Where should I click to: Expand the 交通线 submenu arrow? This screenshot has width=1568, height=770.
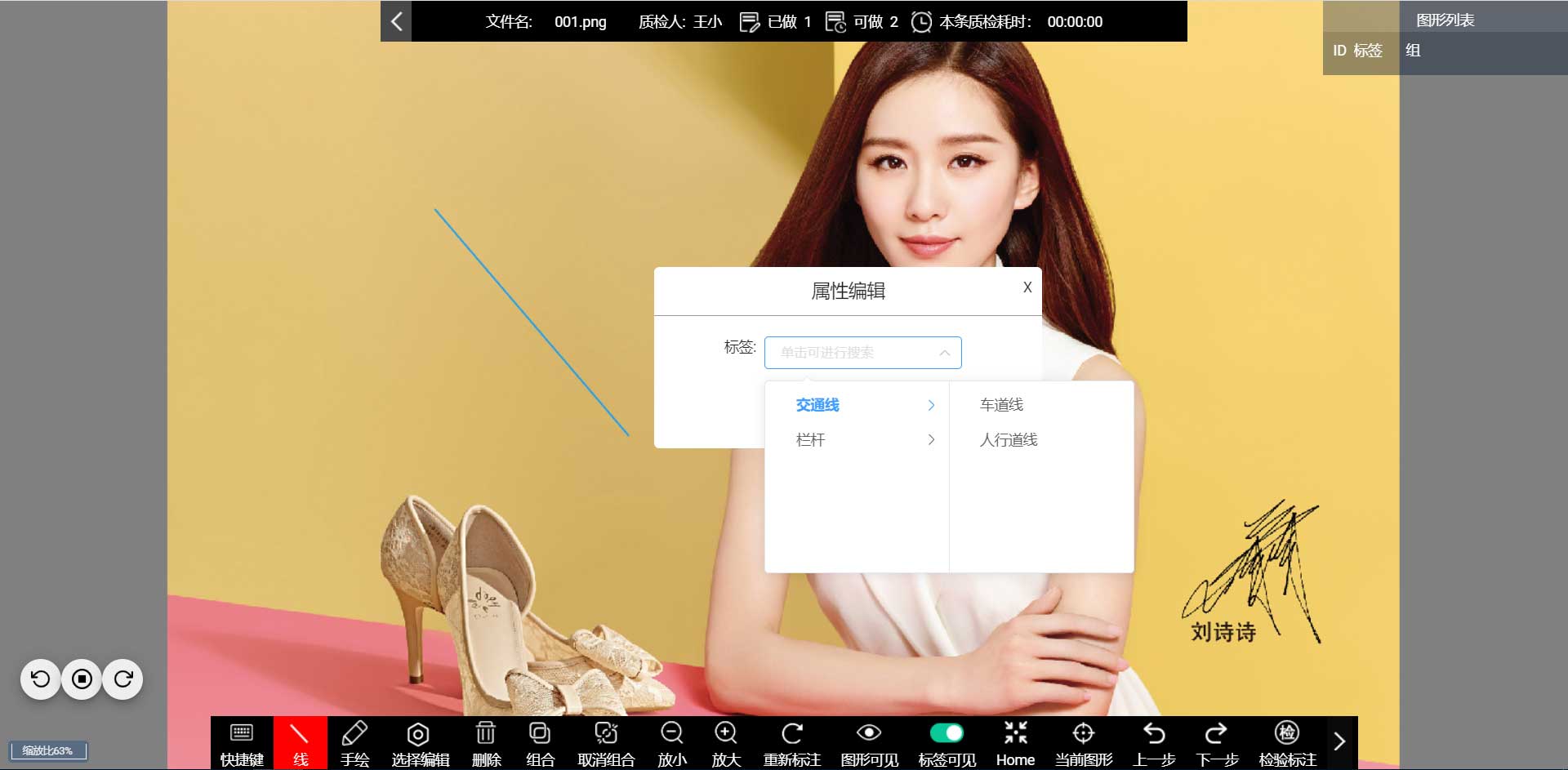pos(931,405)
